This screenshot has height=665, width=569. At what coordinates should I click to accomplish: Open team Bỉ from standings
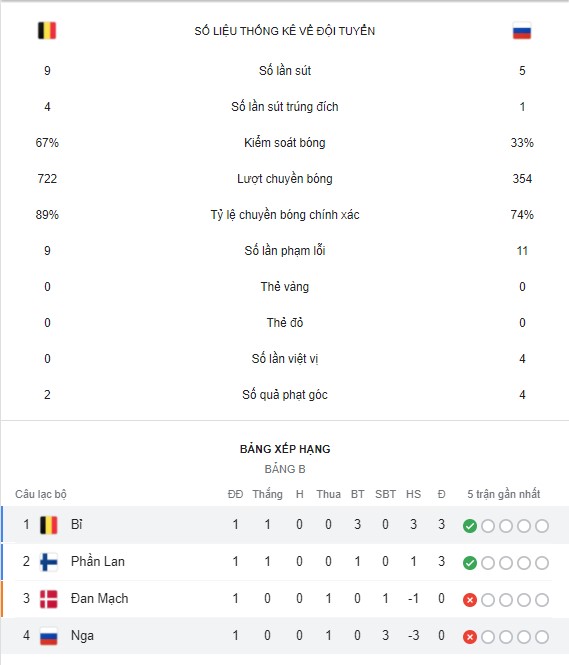coord(76,525)
